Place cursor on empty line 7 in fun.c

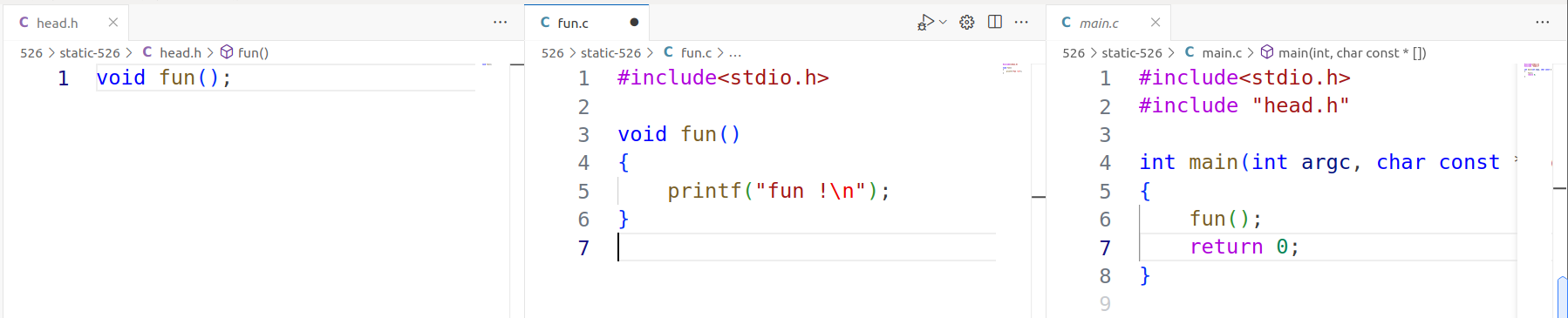coord(807,247)
